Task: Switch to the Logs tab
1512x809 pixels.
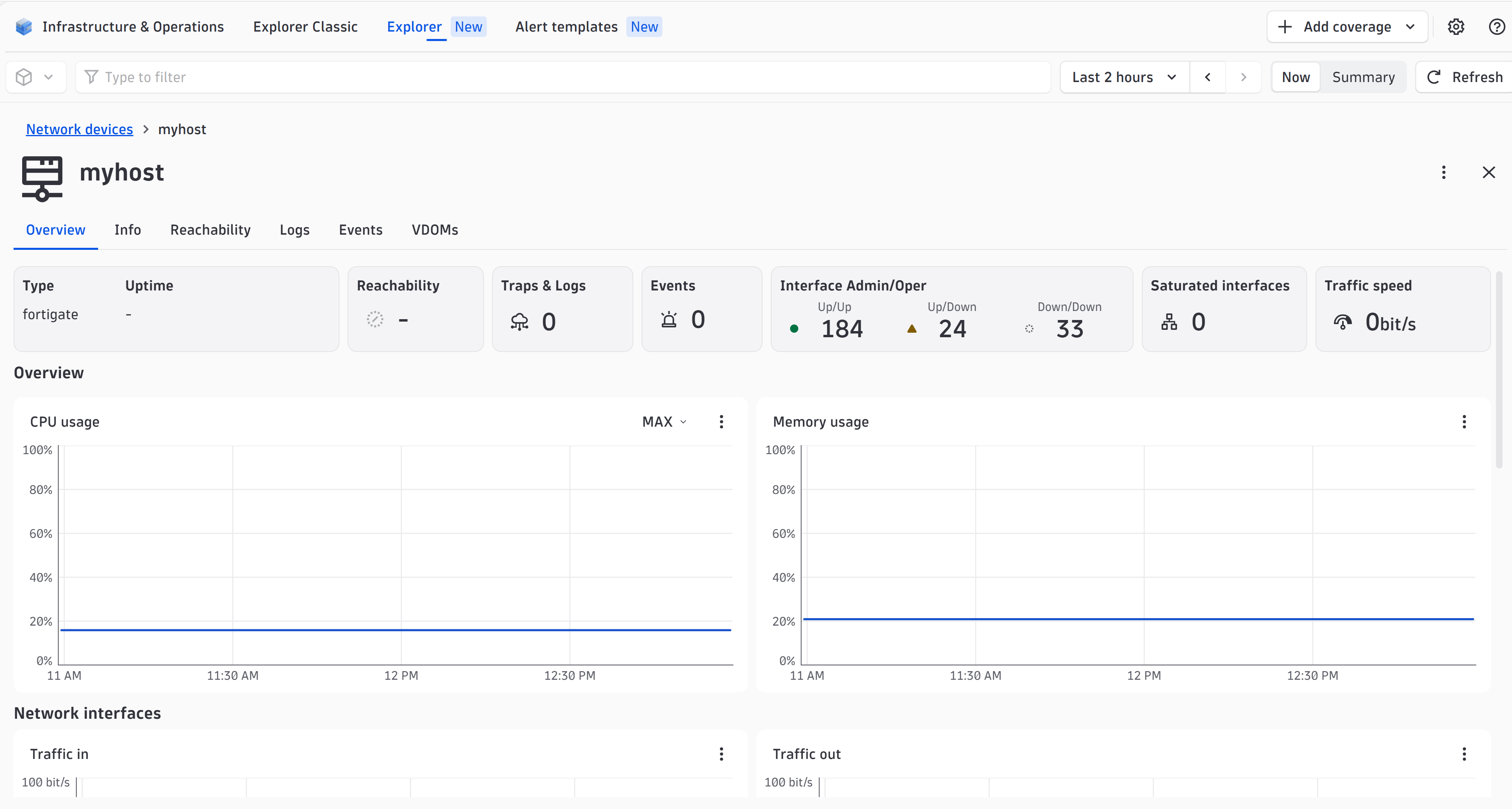Action: pos(295,230)
